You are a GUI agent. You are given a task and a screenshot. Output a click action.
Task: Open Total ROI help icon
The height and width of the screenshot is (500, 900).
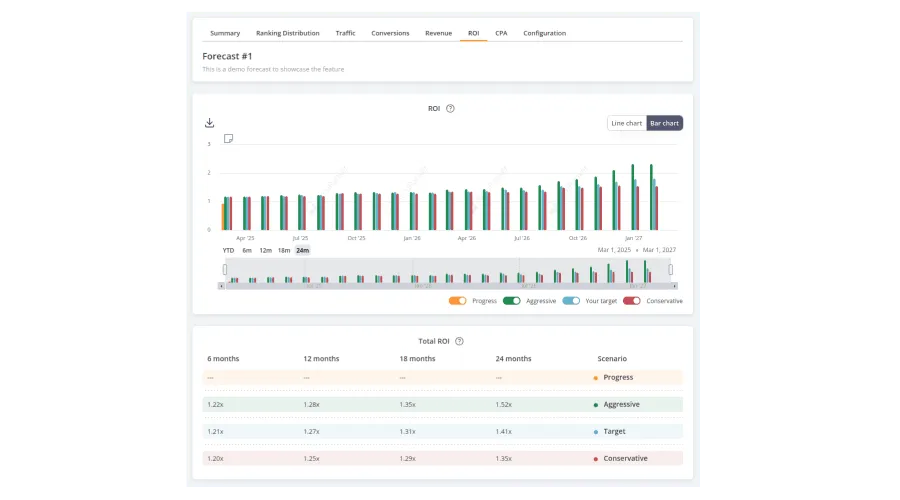point(459,341)
